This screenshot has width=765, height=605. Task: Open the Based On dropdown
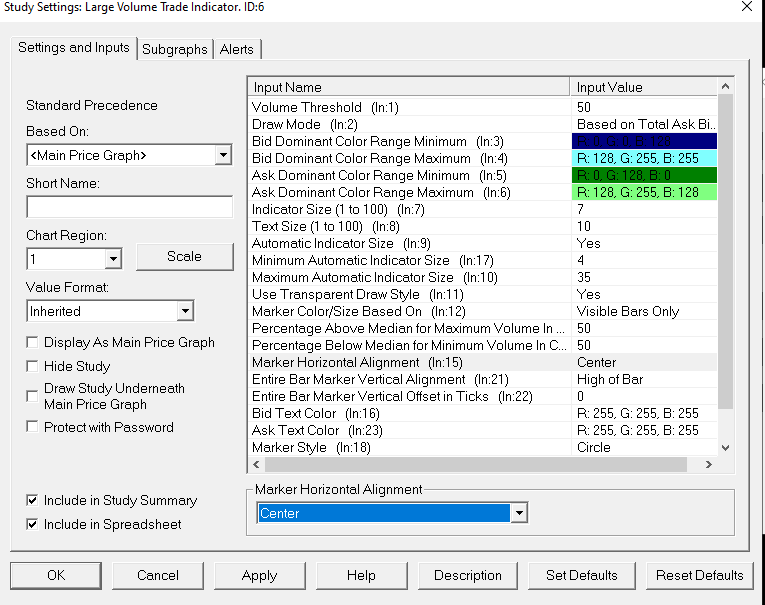coord(223,156)
